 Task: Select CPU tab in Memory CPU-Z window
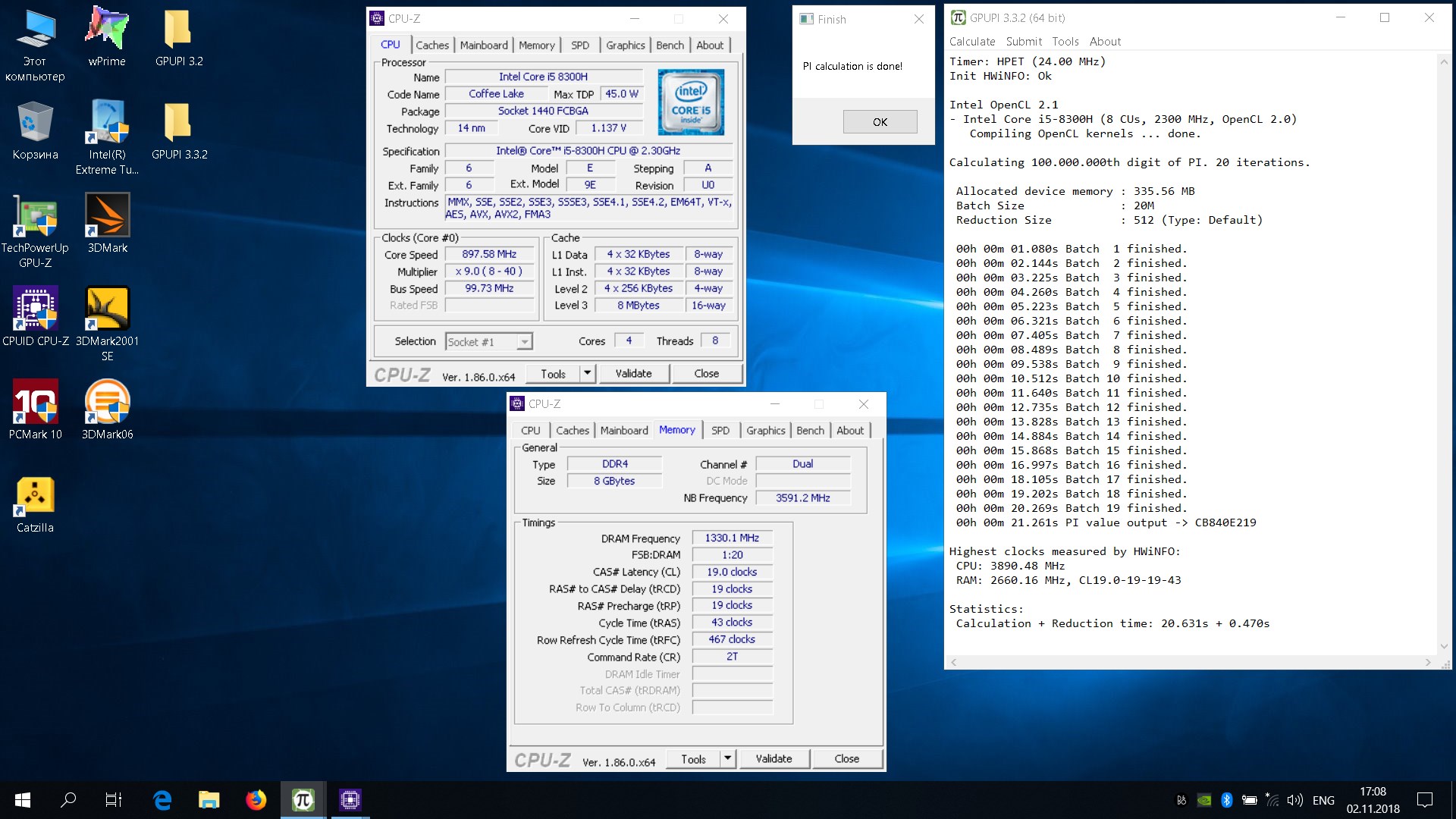pos(531,431)
